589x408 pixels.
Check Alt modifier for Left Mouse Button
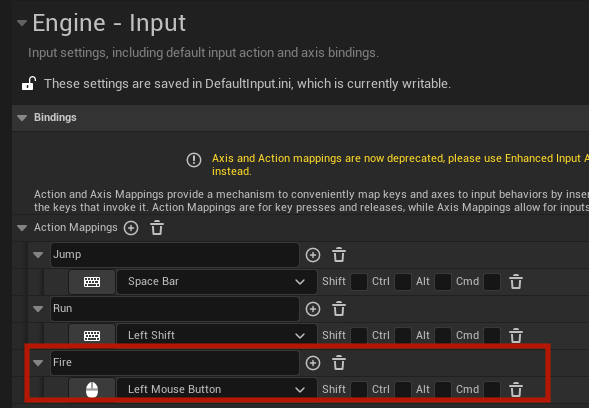(443, 389)
